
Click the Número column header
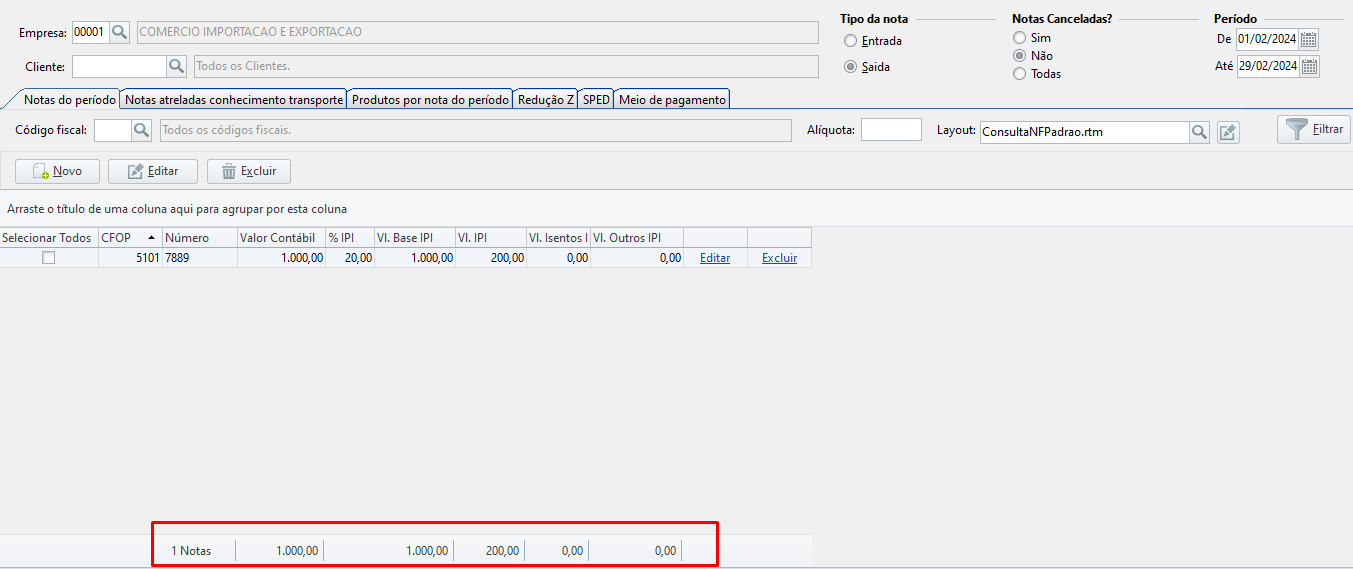pyautogui.click(x=200, y=238)
